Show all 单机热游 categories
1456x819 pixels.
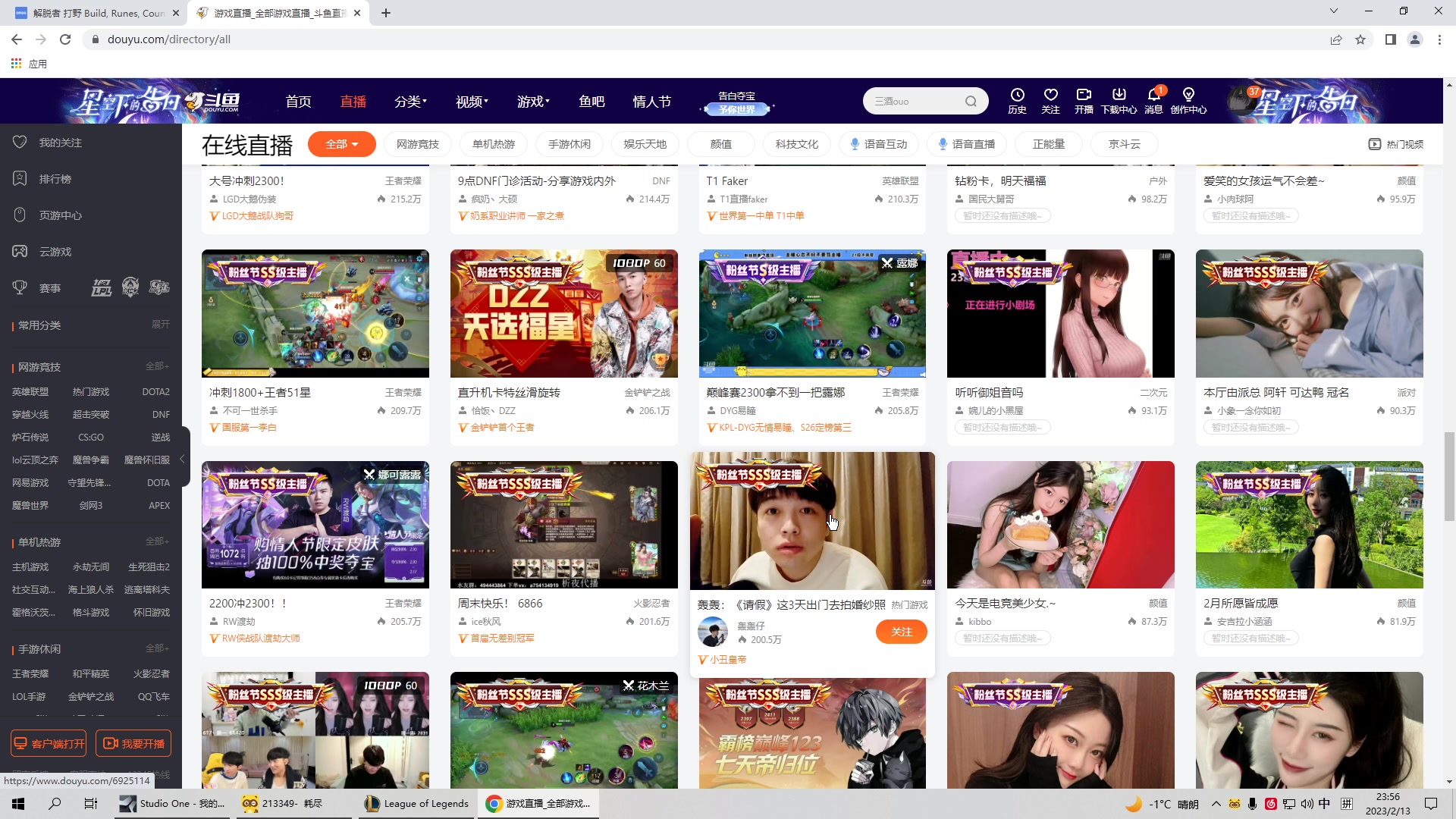click(x=157, y=541)
